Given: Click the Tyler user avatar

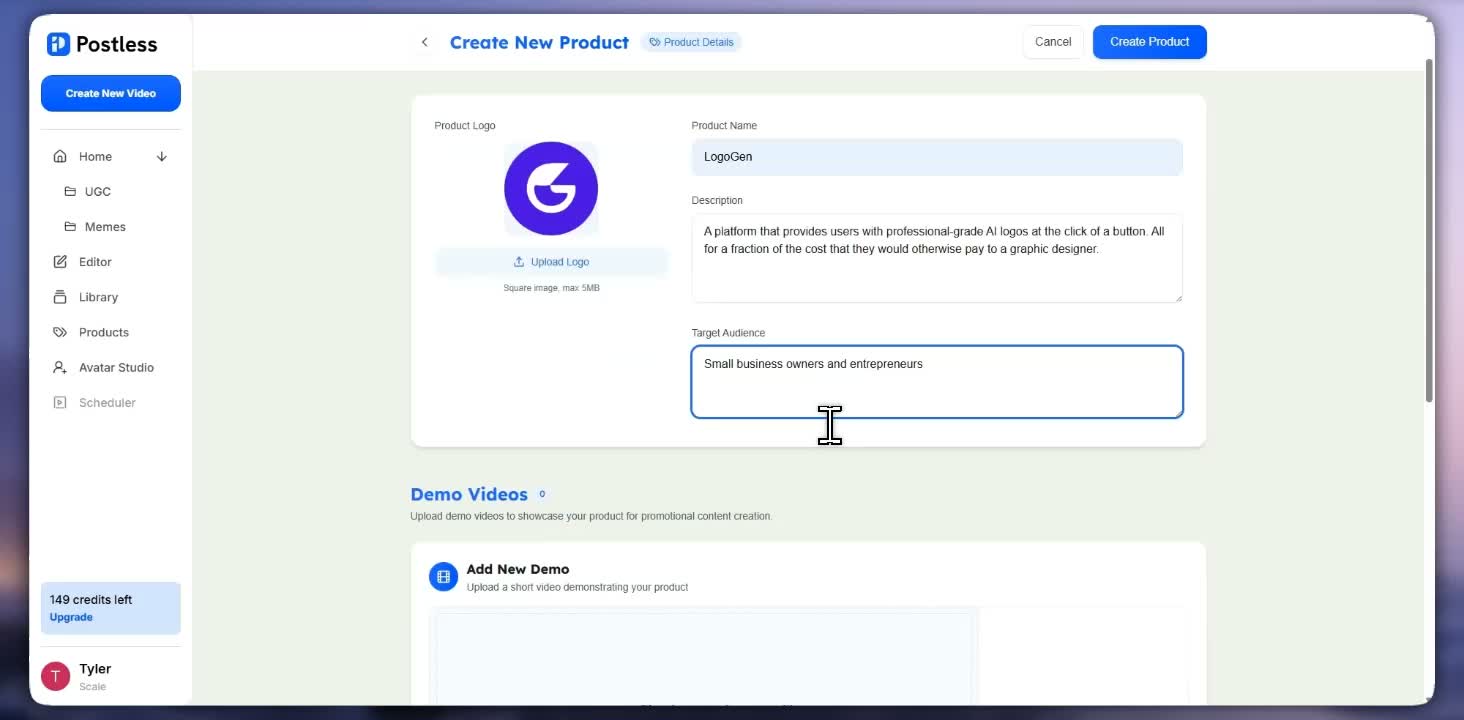Looking at the screenshot, I should [x=55, y=676].
